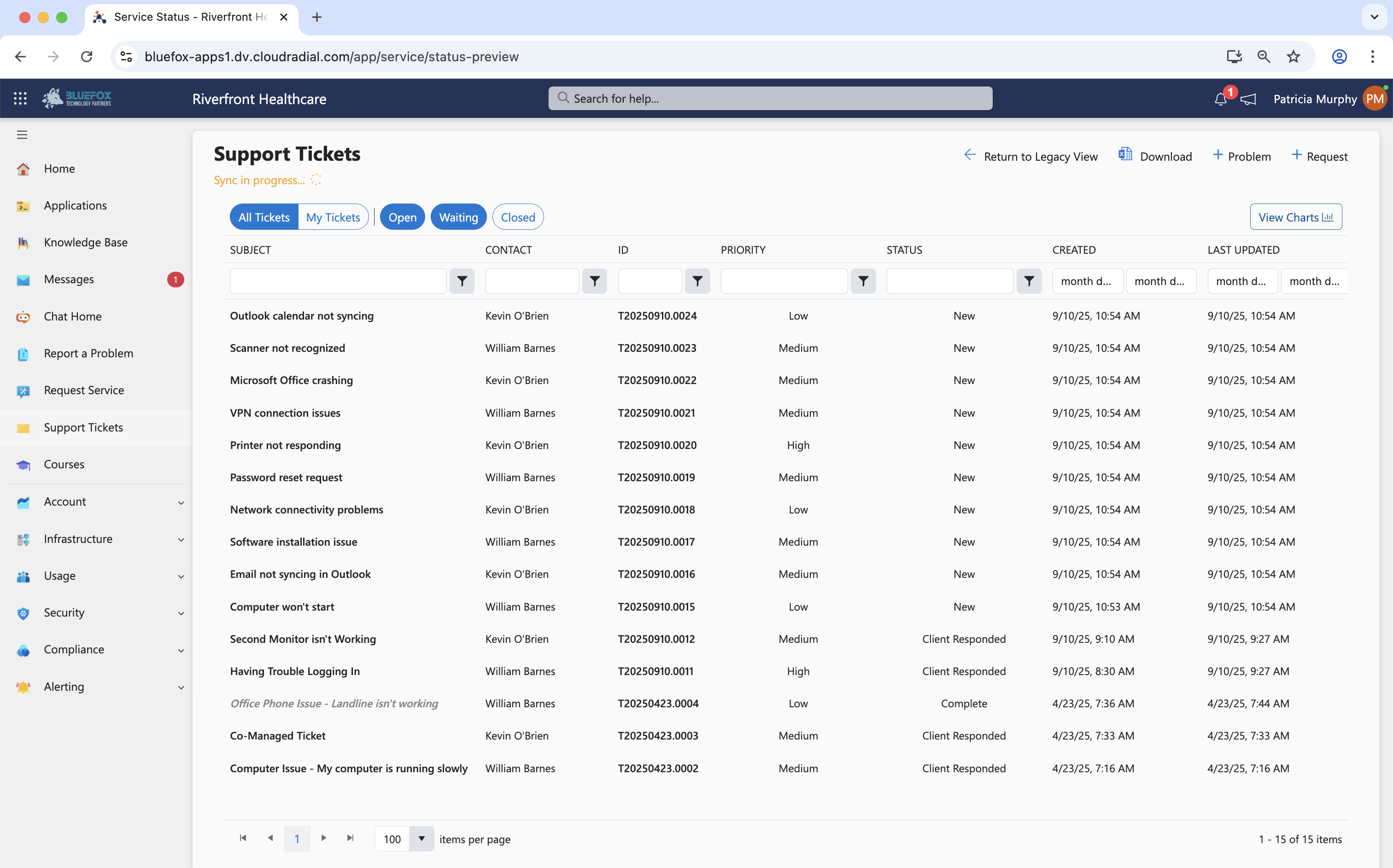Go to the last page arrow
Screen dimensions: 1393x868
(x=350, y=838)
